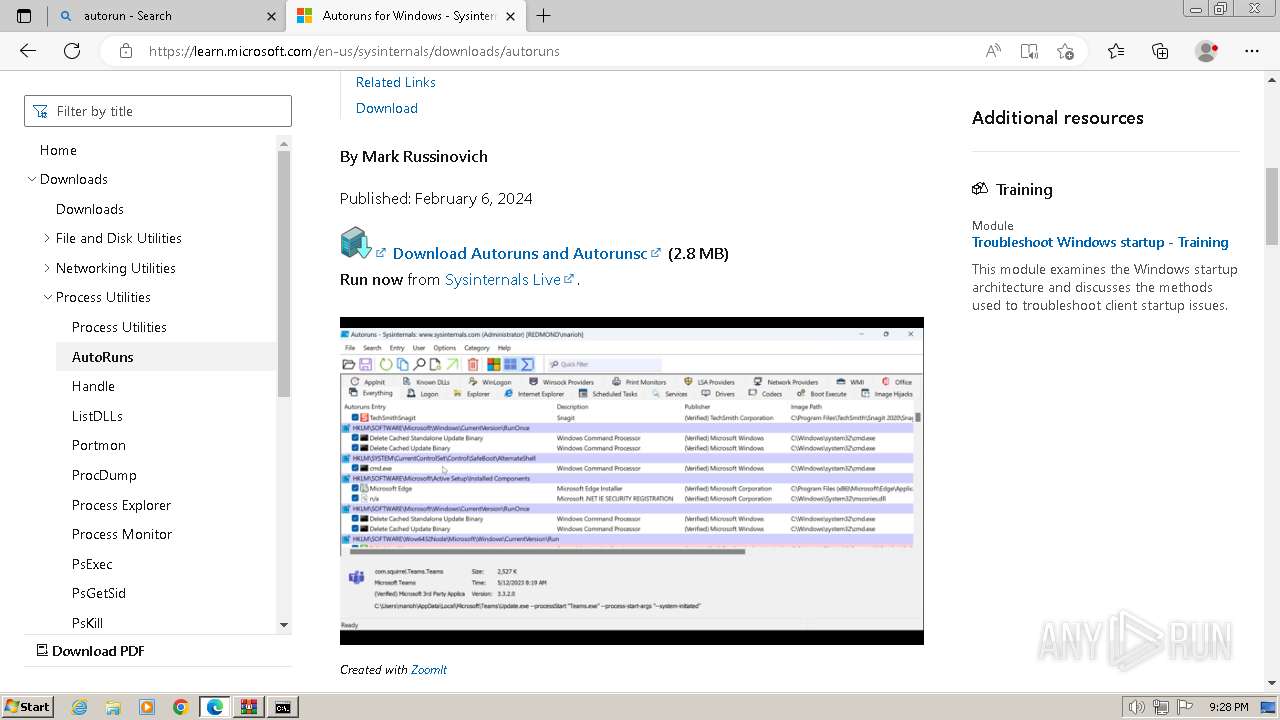Click the Autoruns screenshot image
Screen dimensions: 1280x720
pyautogui.click(x=632, y=481)
